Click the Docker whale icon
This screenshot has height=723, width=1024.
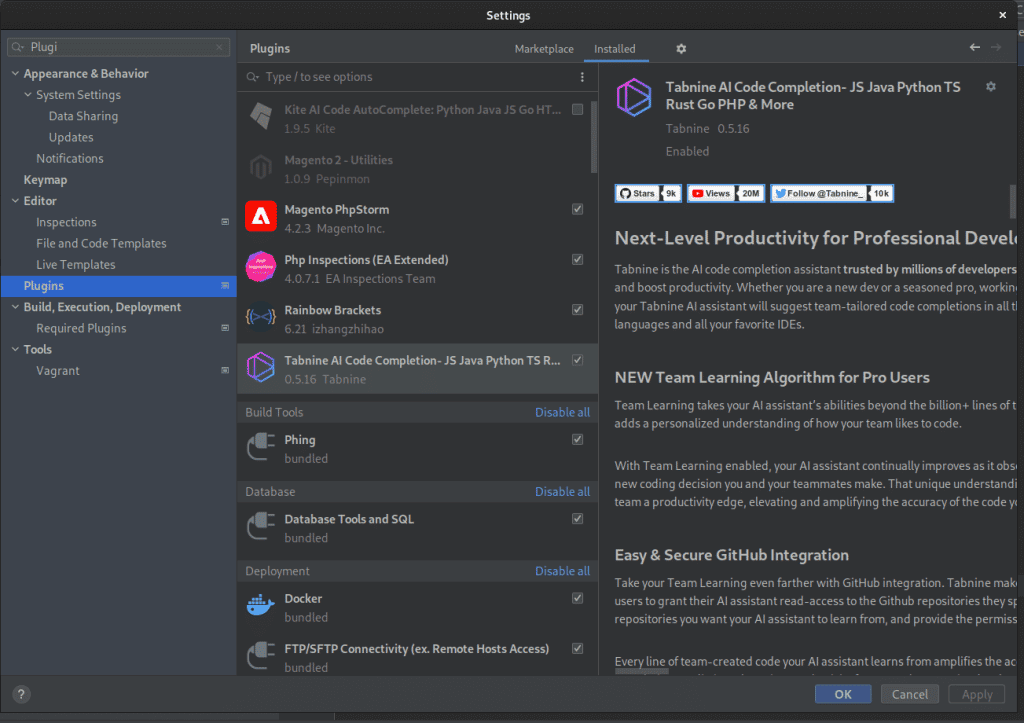point(261,605)
